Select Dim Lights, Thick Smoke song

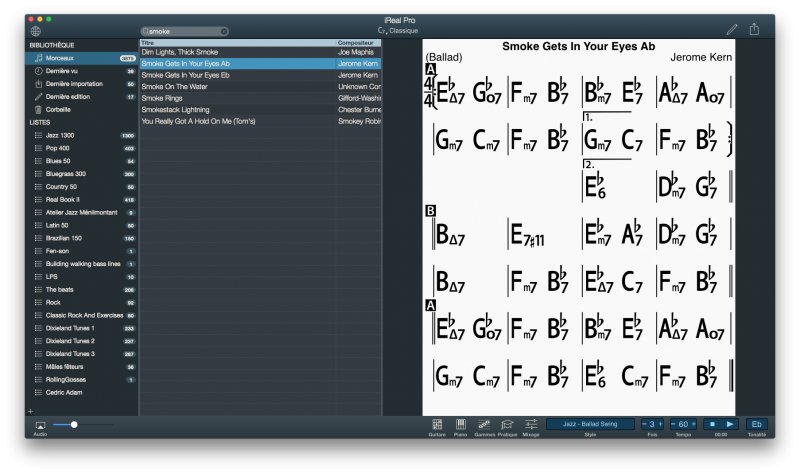[261, 52]
